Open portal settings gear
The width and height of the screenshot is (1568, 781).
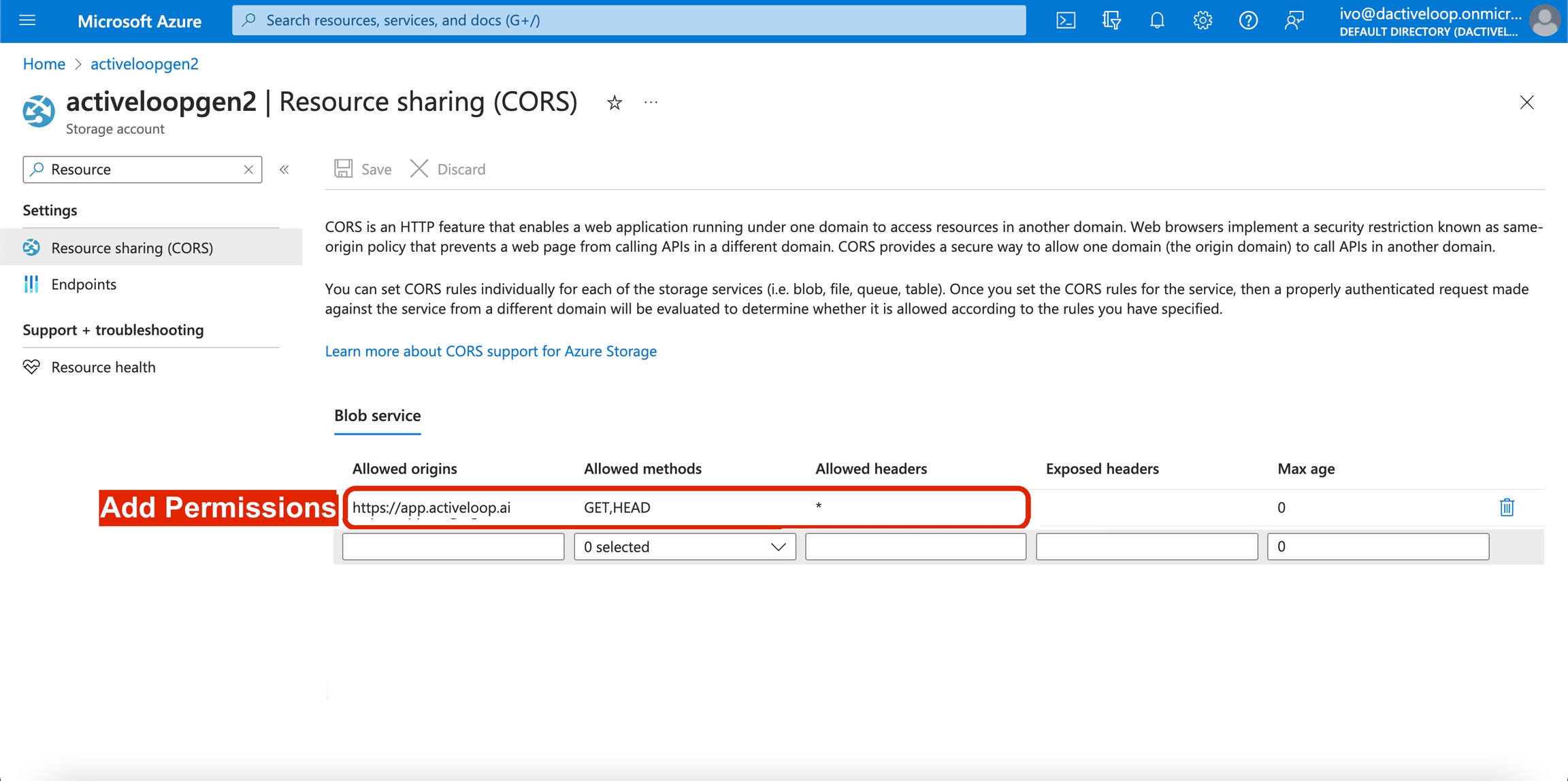pyautogui.click(x=1203, y=20)
